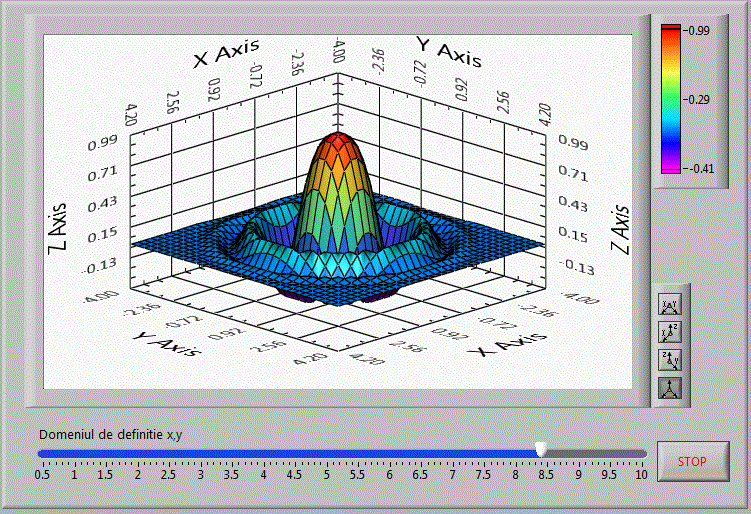Click the slider scale at 7.5

485,474
